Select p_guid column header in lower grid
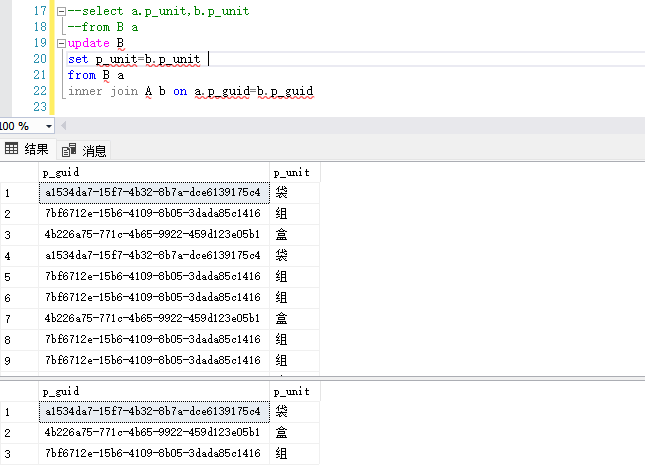Screen dimensions: 645x471 [154, 391]
